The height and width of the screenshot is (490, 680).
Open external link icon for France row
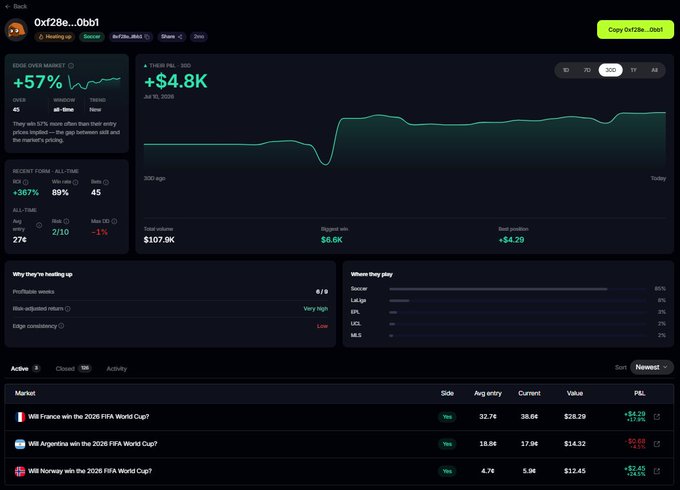coord(657,417)
